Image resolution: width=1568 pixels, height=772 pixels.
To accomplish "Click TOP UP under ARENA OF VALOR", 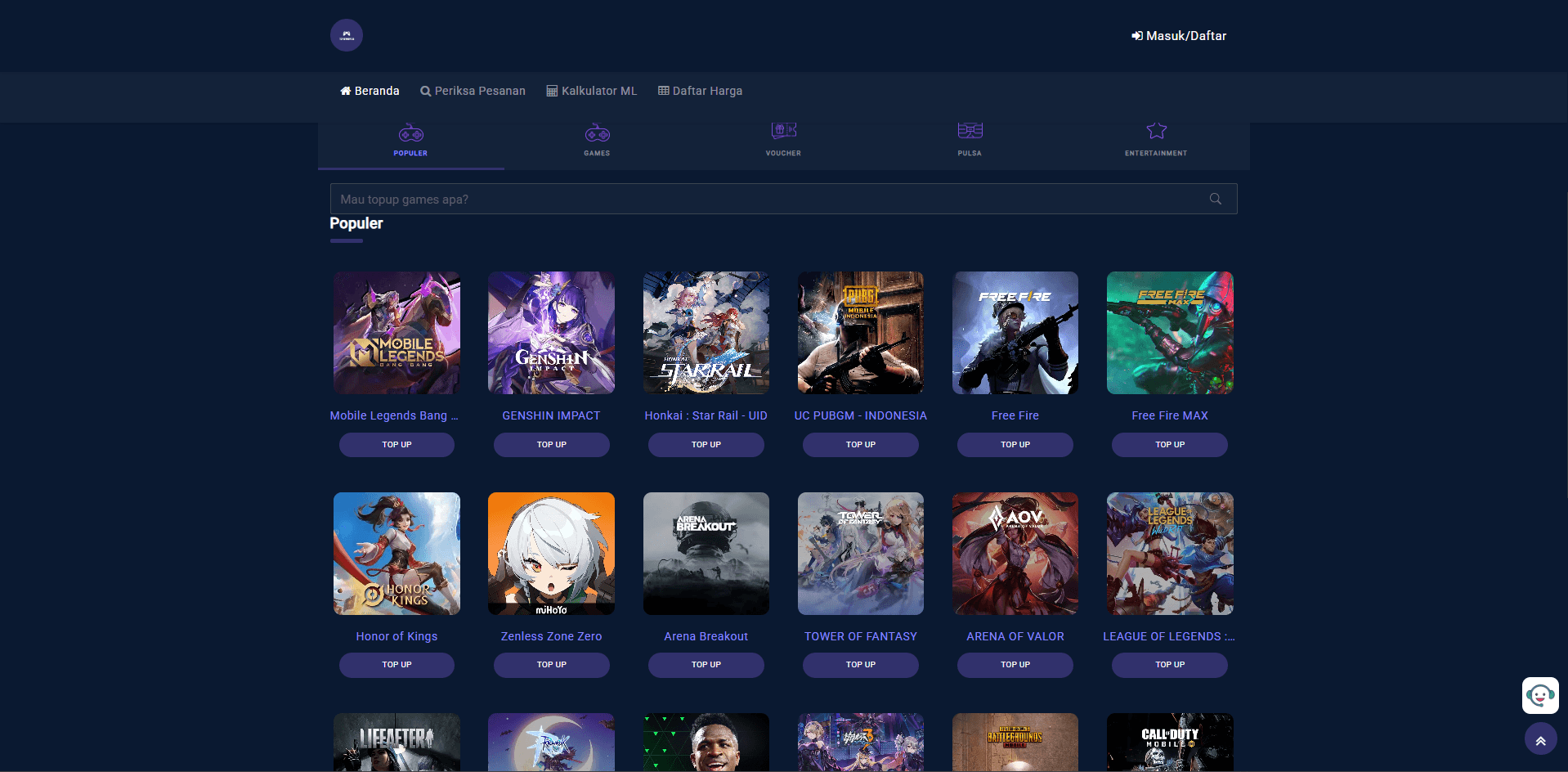I will coord(1015,665).
